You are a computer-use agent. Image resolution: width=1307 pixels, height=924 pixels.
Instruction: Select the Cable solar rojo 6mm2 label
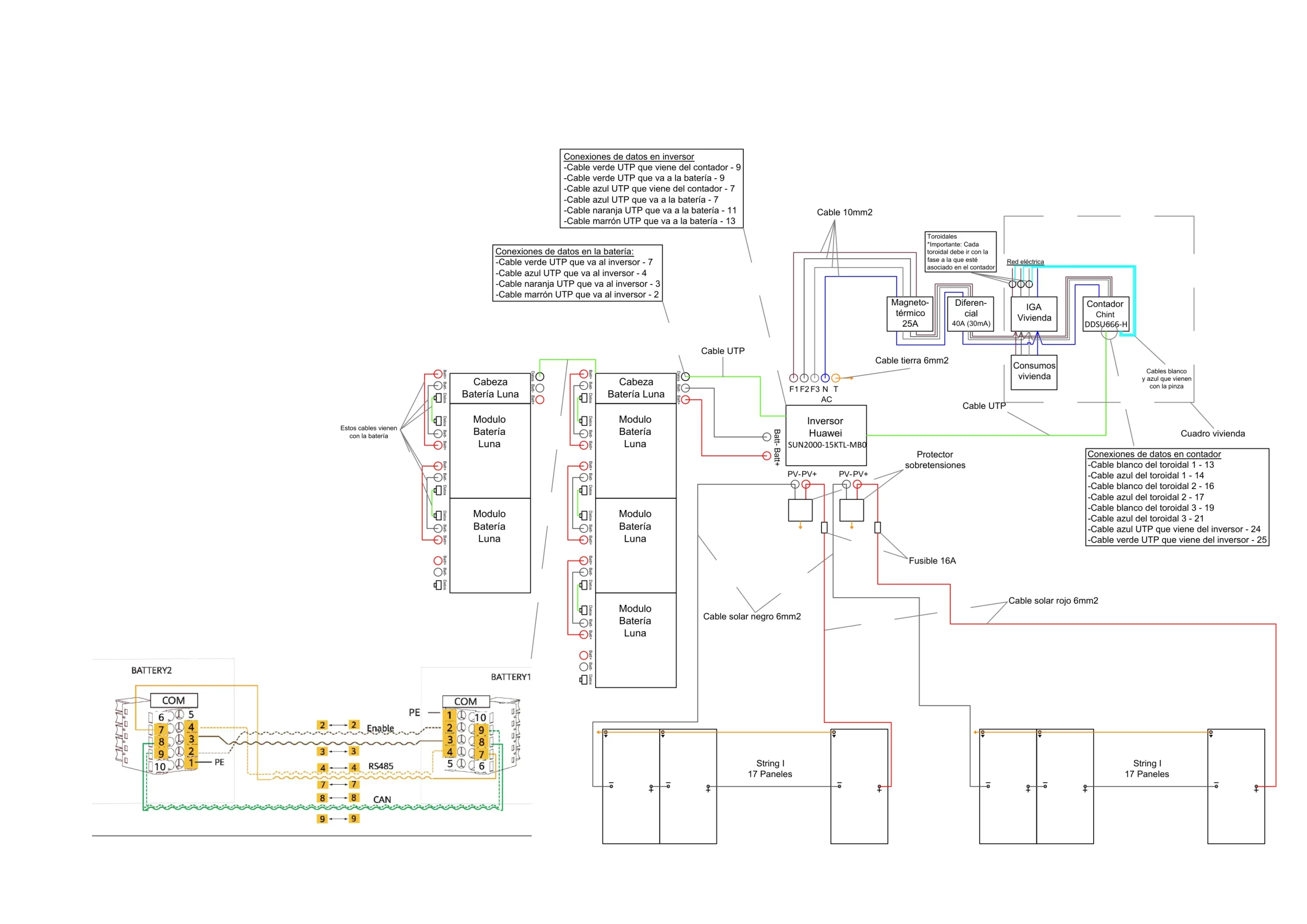coord(1053,601)
